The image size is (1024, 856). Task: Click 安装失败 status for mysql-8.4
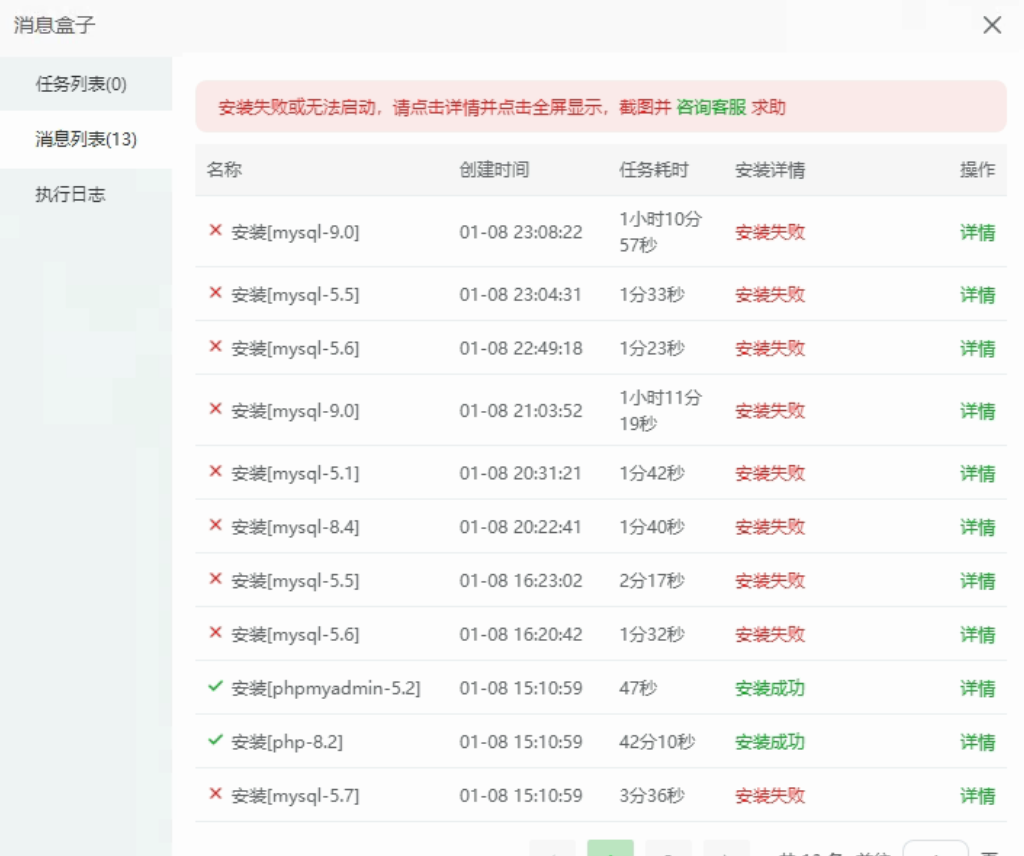click(769, 527)
